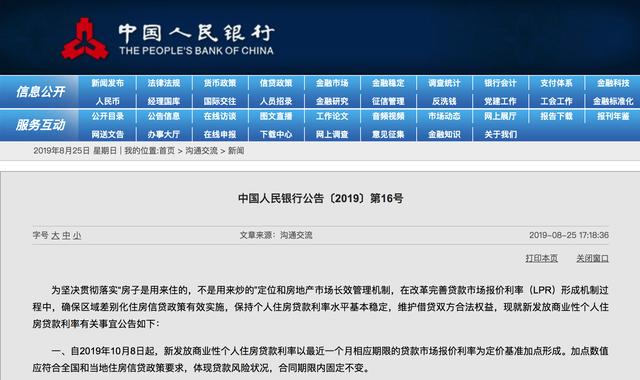Click THE PEOPLE'S BANK OF CHINA header text
This screenshot has height=380, width=640.
(x=196, y=51)
